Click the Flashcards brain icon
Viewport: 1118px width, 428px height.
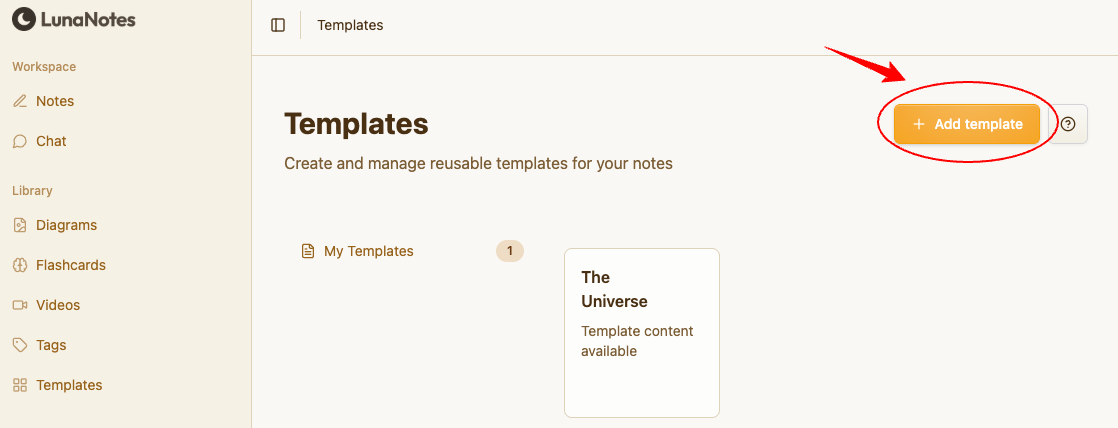20,265
